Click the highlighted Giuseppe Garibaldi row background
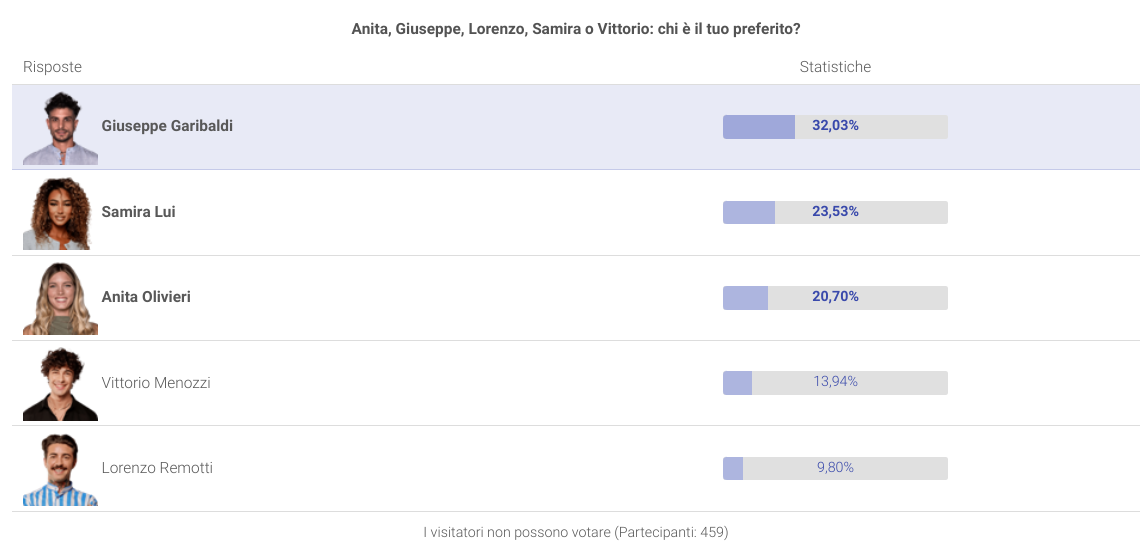This screenshot has height=556, width=1147. (576, 127)
